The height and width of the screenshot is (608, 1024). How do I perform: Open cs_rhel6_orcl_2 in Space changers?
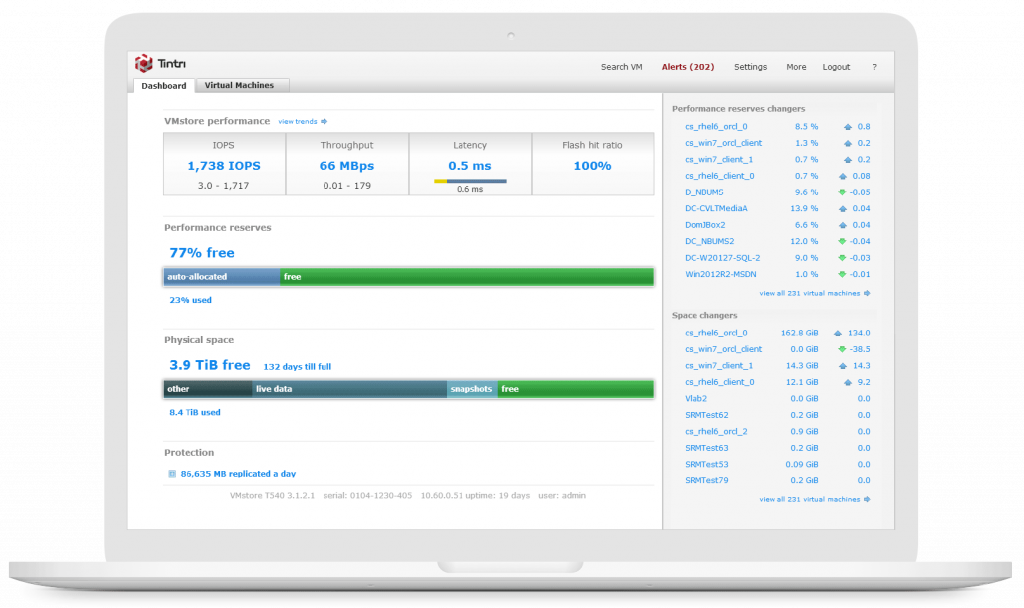(716, 432)
